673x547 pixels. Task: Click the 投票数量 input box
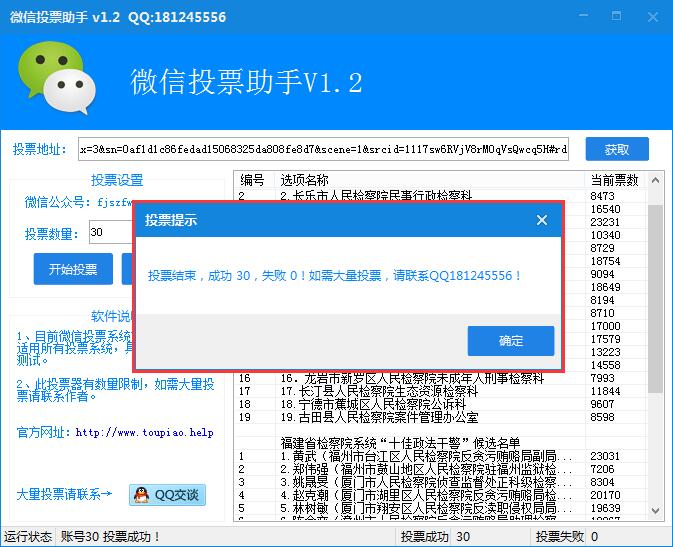click(110, 233)
